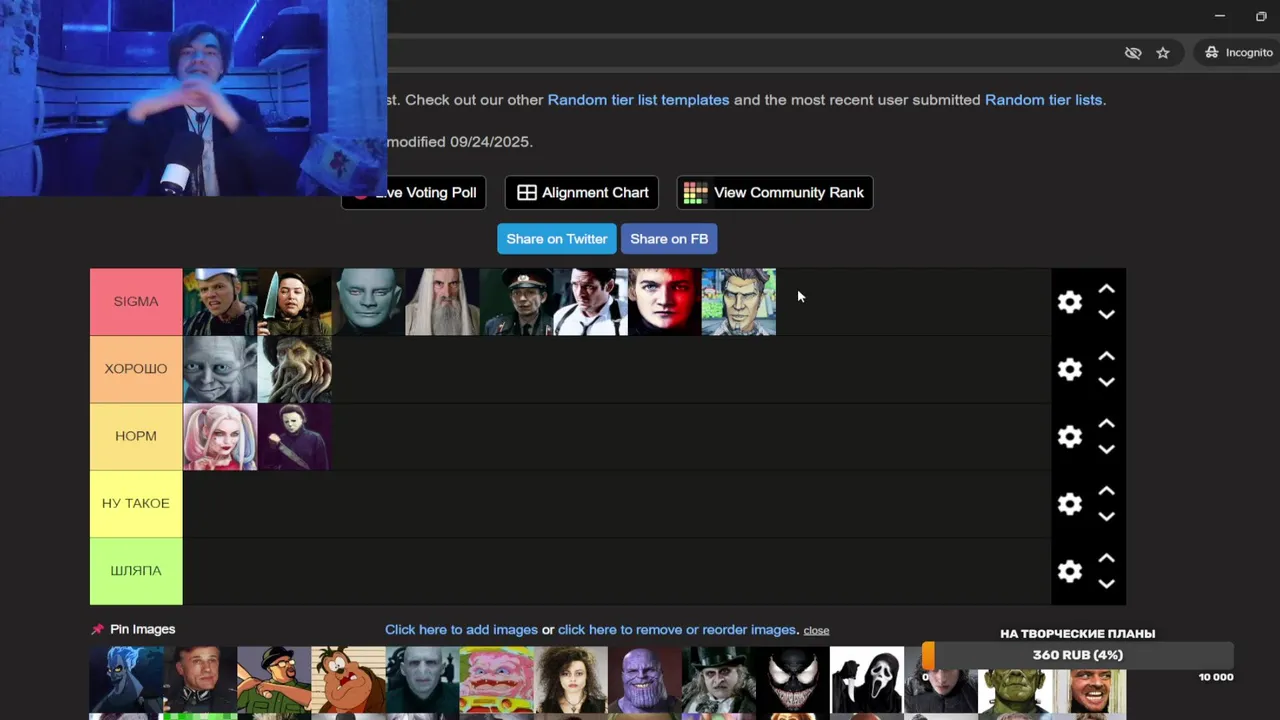Select first SIGMA image with white cap
This screenshot has height=720, width=1280.
click(x=220, y=301)
